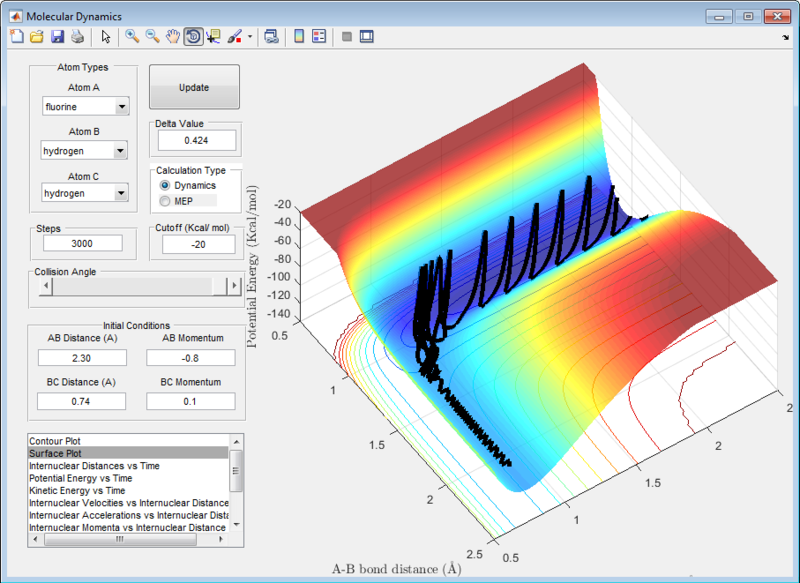Click the Steps value field
800x583 pixels.
pos(82,243)
